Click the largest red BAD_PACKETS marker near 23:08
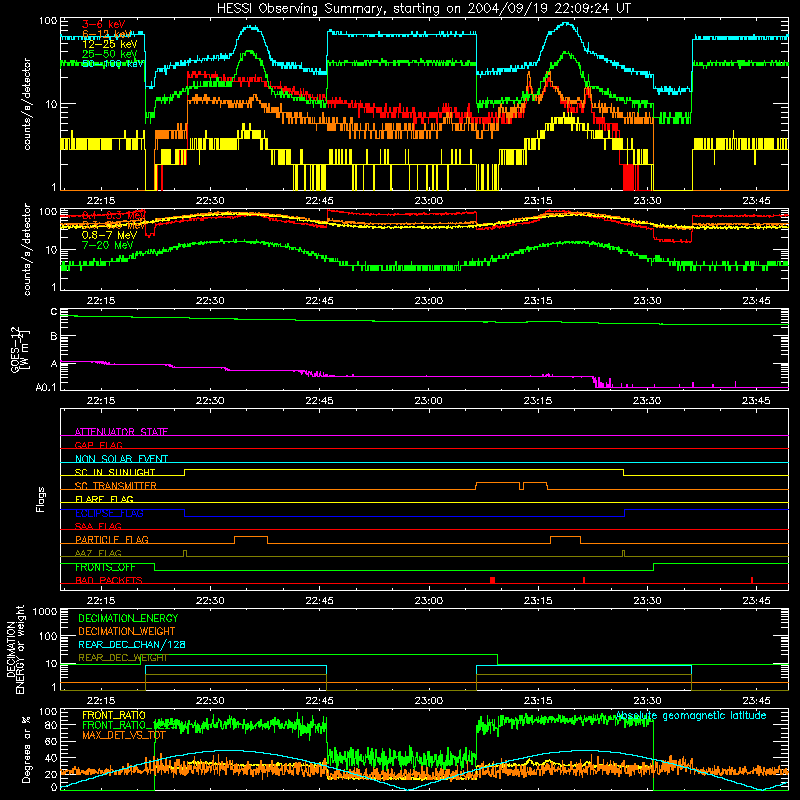 pyautogui.click(x=492, y=580)
